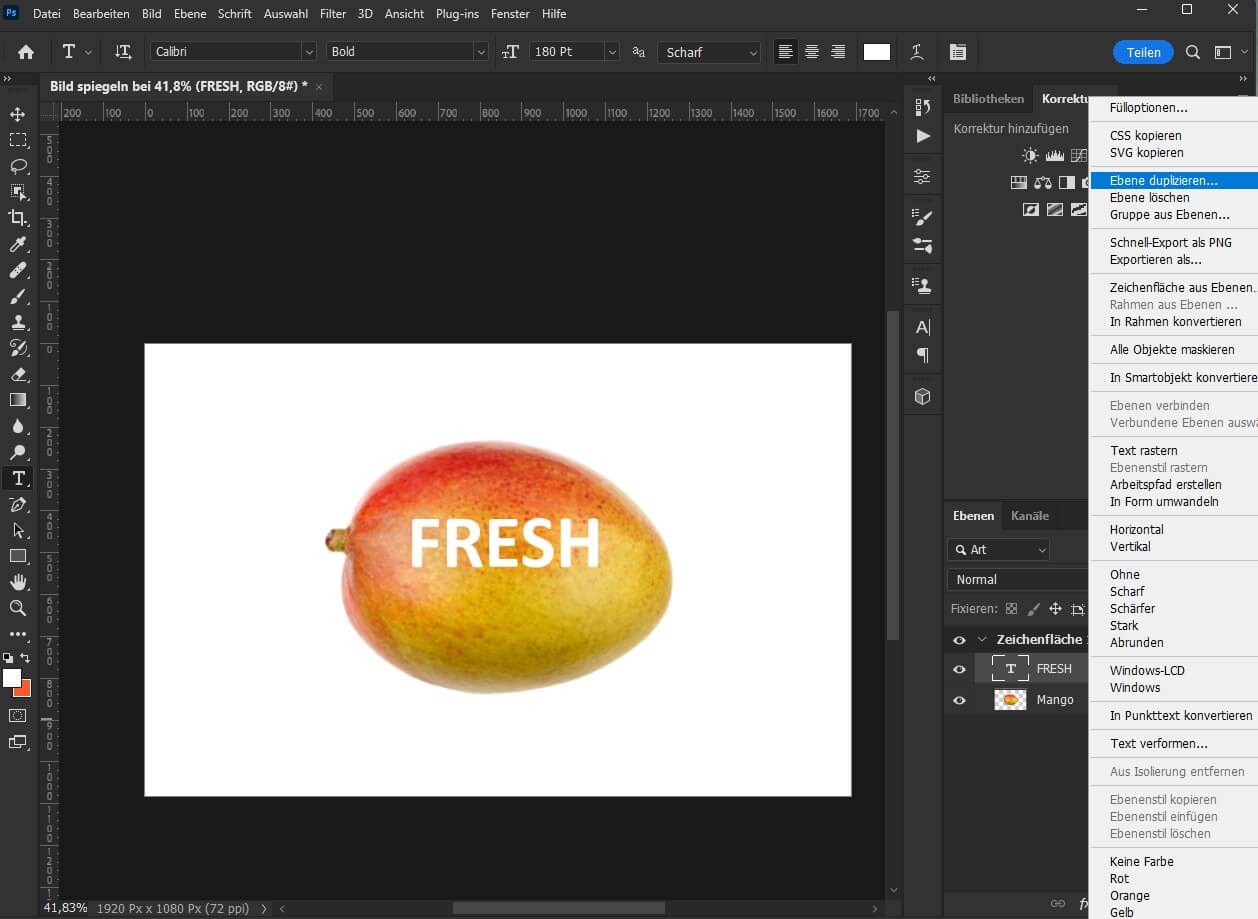Add a Brightness/Contrast adjustment from Korrekturen panel

(1029, 155)
